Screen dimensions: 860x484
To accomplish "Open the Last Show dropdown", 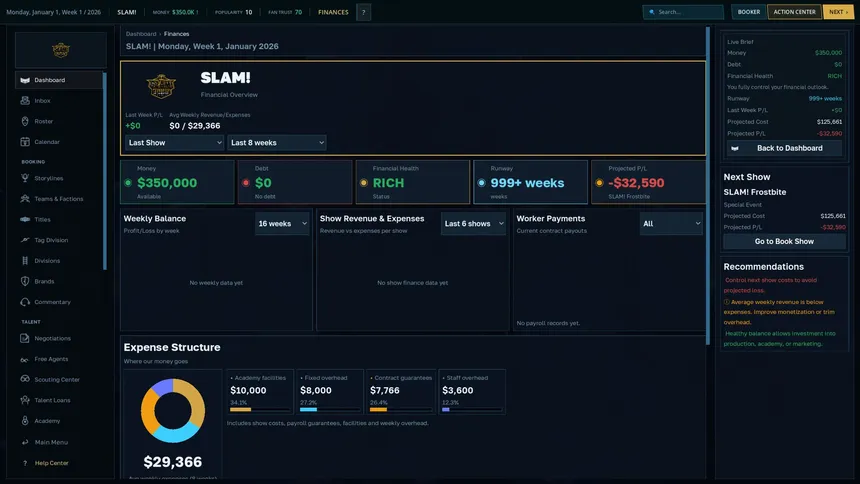I will [174, 143].
